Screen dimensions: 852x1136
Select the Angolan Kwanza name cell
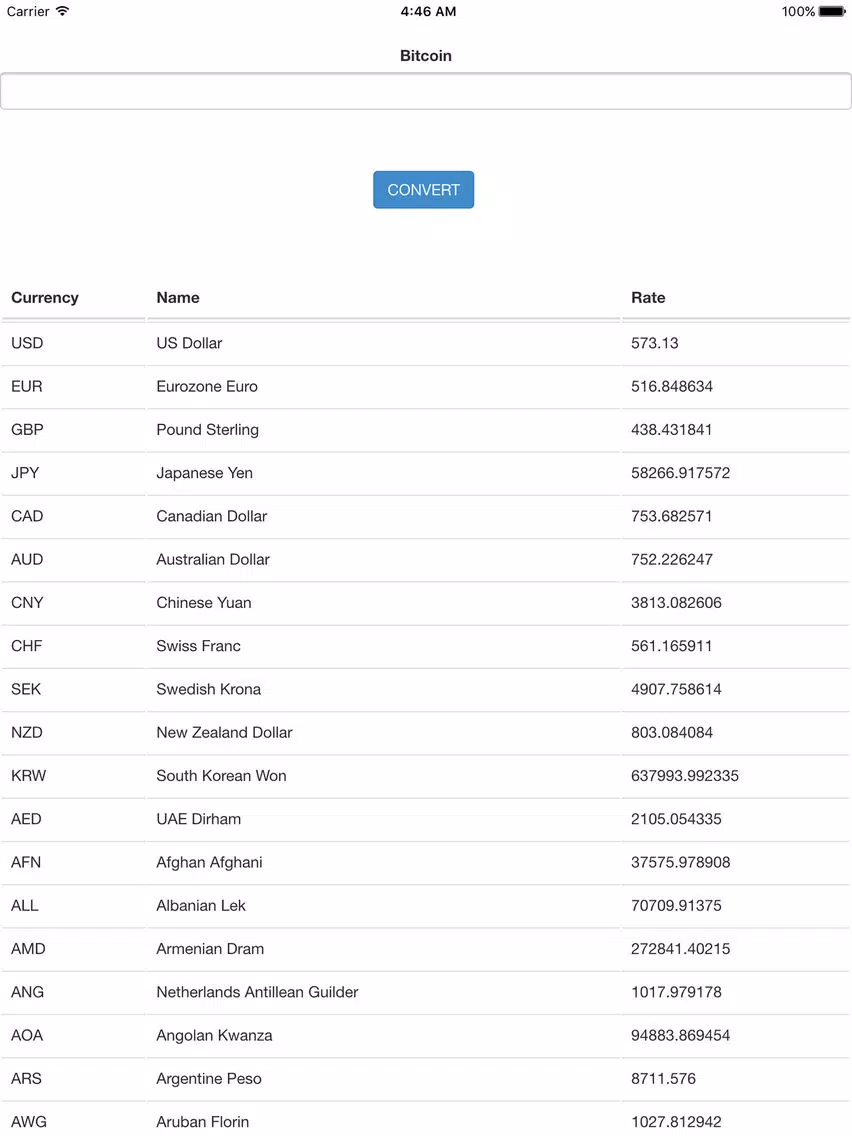coord(214,1035)
